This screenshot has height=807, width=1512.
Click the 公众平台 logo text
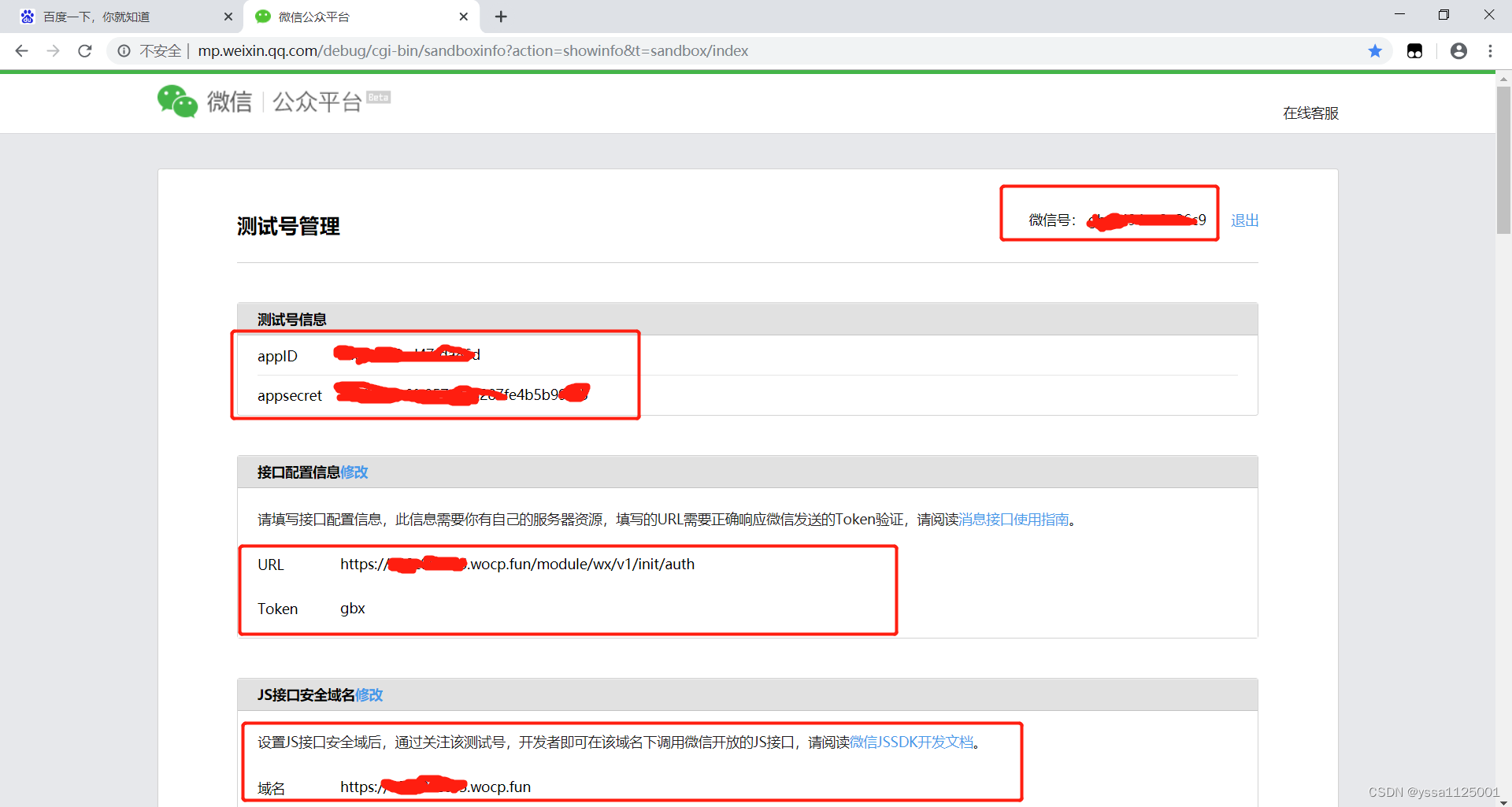317,102
